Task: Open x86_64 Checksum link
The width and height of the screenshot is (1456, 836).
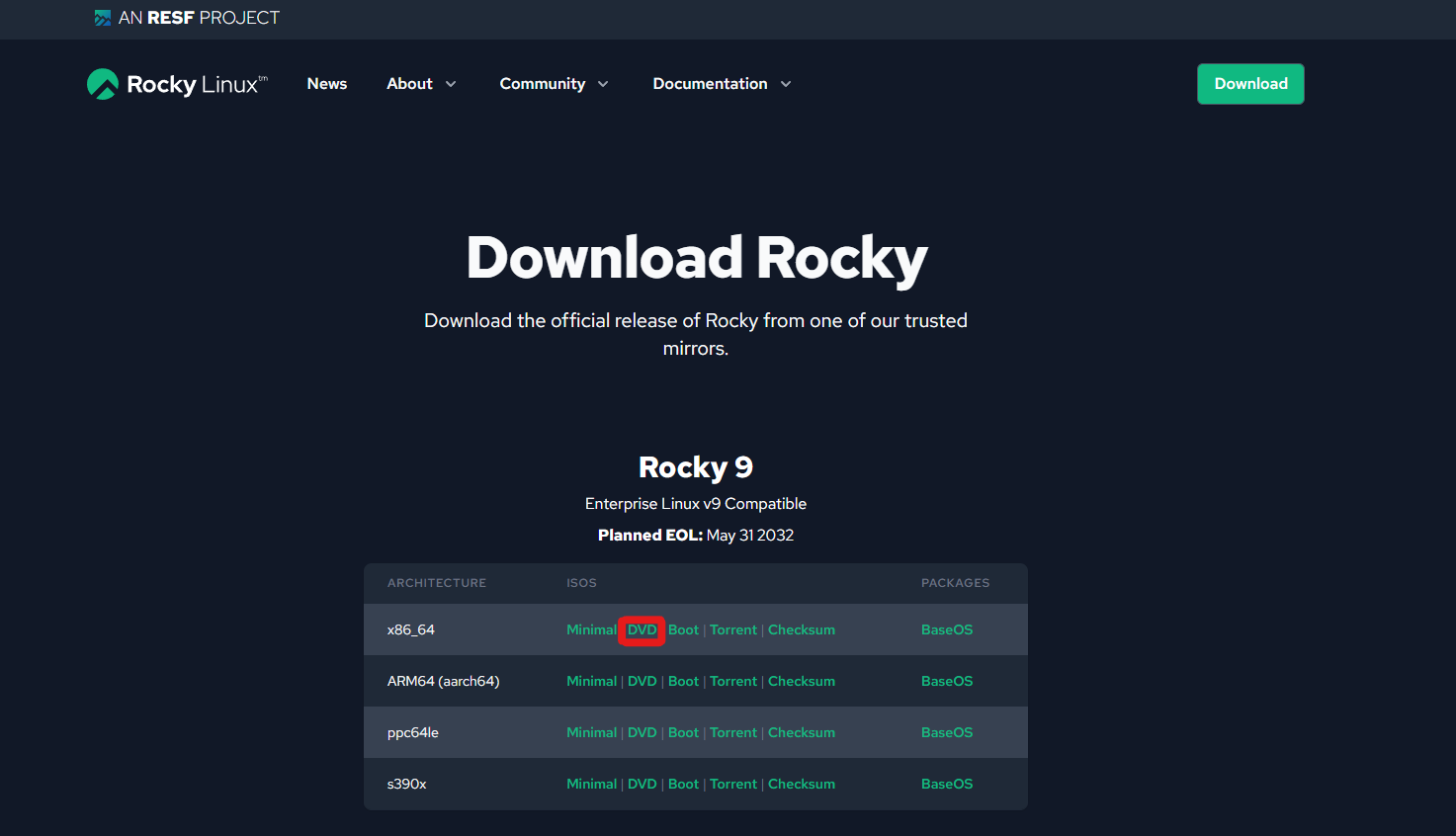Action: pyautogui.click(x=802, y=629)
